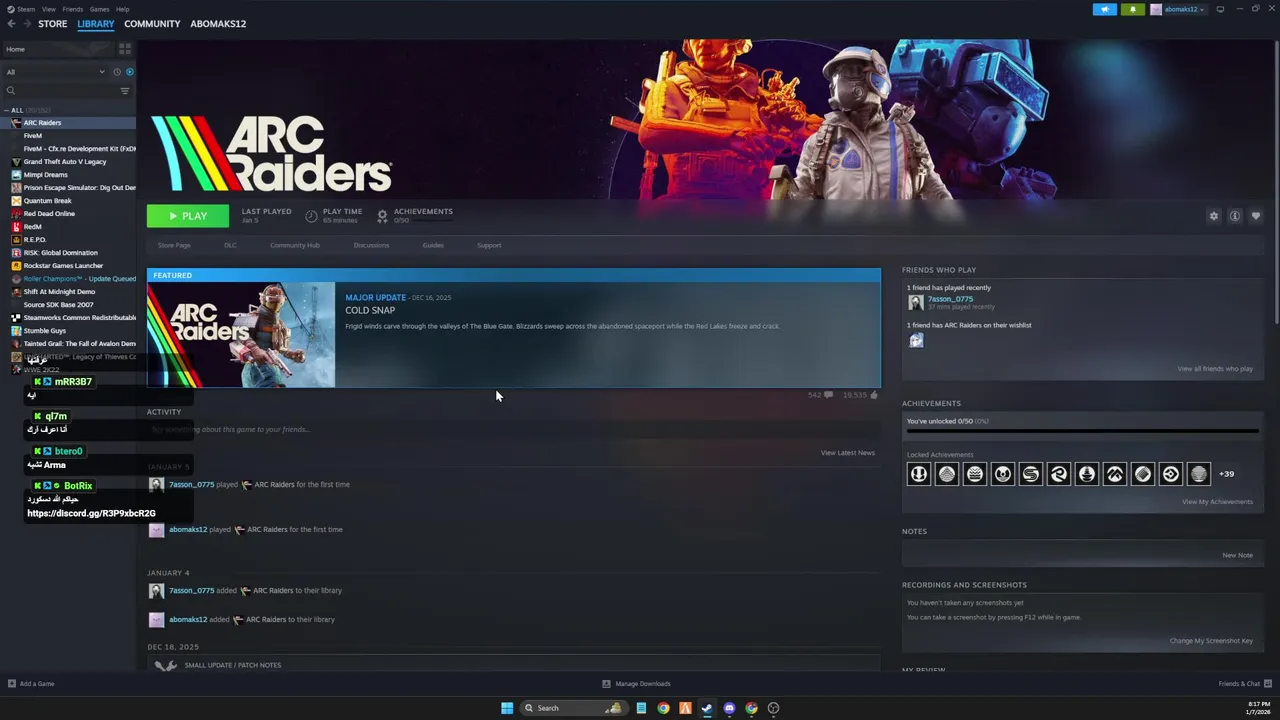Open the Support link
The image size is (1280, 720).
(489, 245)
